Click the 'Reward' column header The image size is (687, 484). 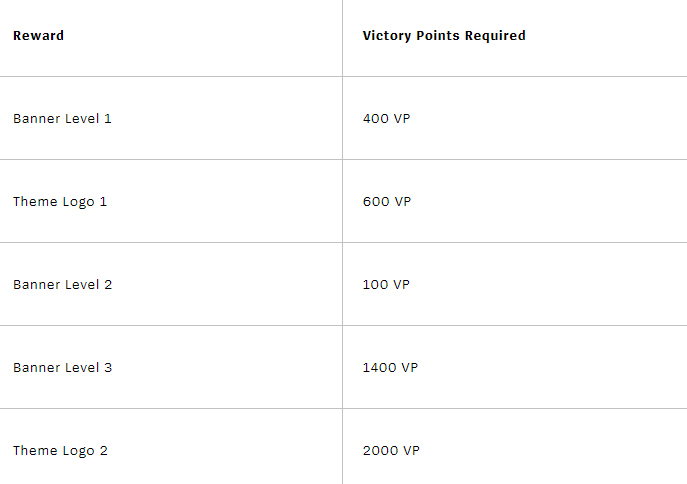[x=38, y=36]
